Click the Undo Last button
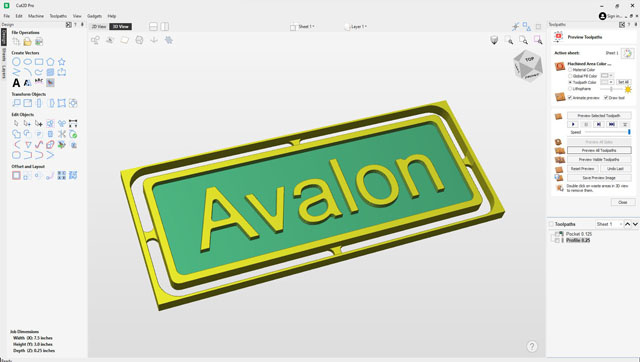The width and height of the screenshot is (640, 362). 615,169
